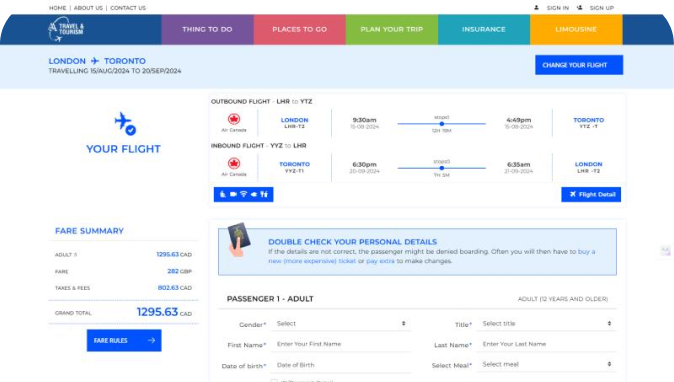Click the seat amenity icon

click(x=223, y=194)
